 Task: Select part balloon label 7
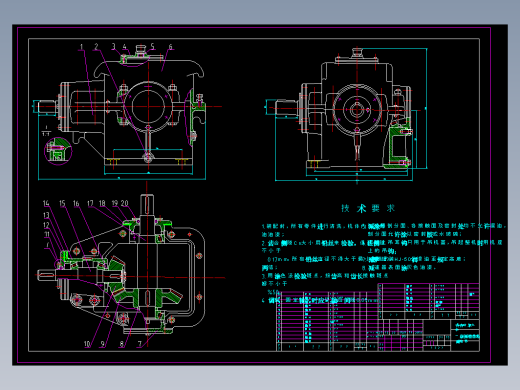click(140, 343)
